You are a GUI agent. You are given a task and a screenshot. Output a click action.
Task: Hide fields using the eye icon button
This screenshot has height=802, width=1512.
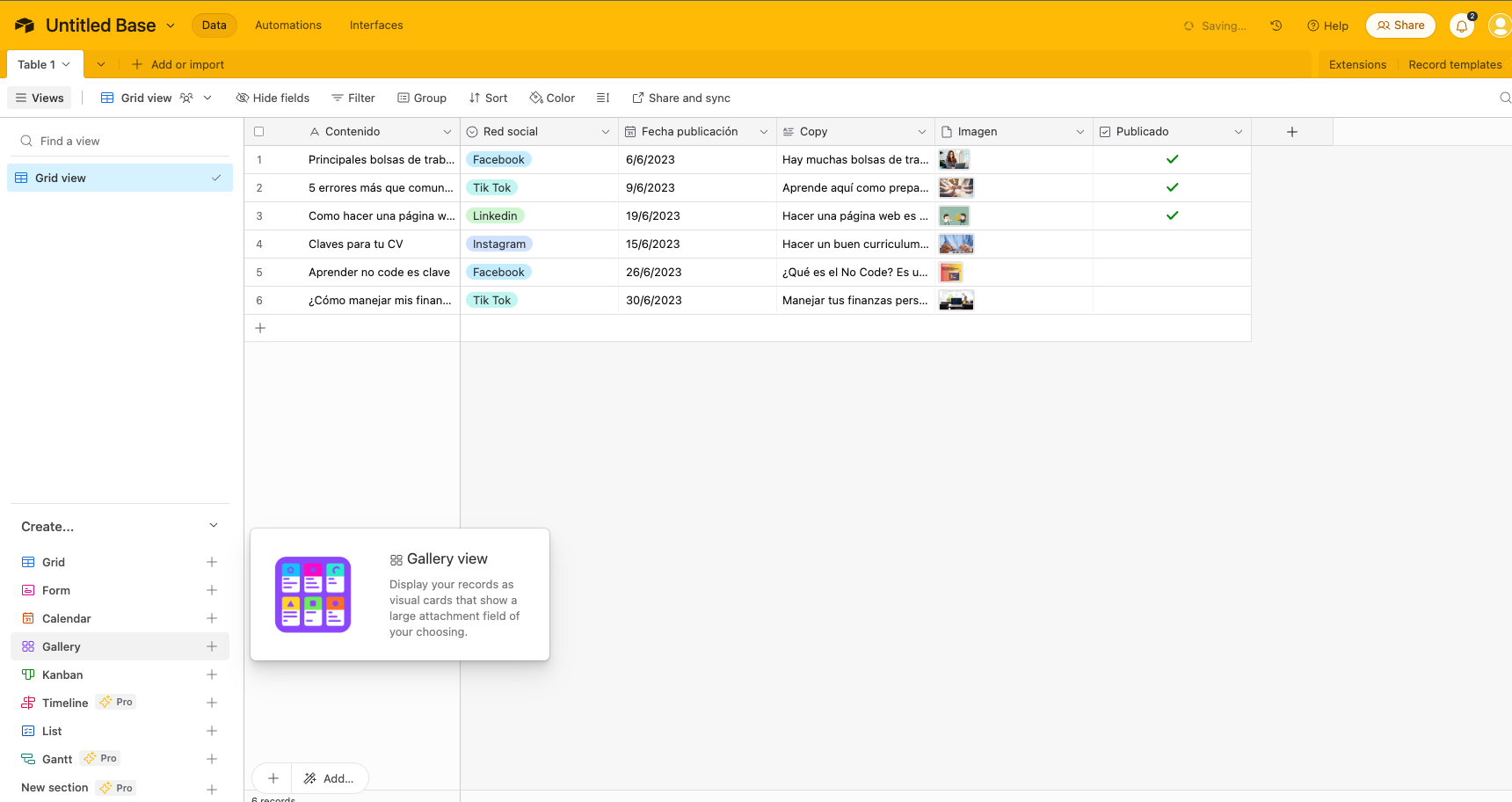[x=273, y=98]
